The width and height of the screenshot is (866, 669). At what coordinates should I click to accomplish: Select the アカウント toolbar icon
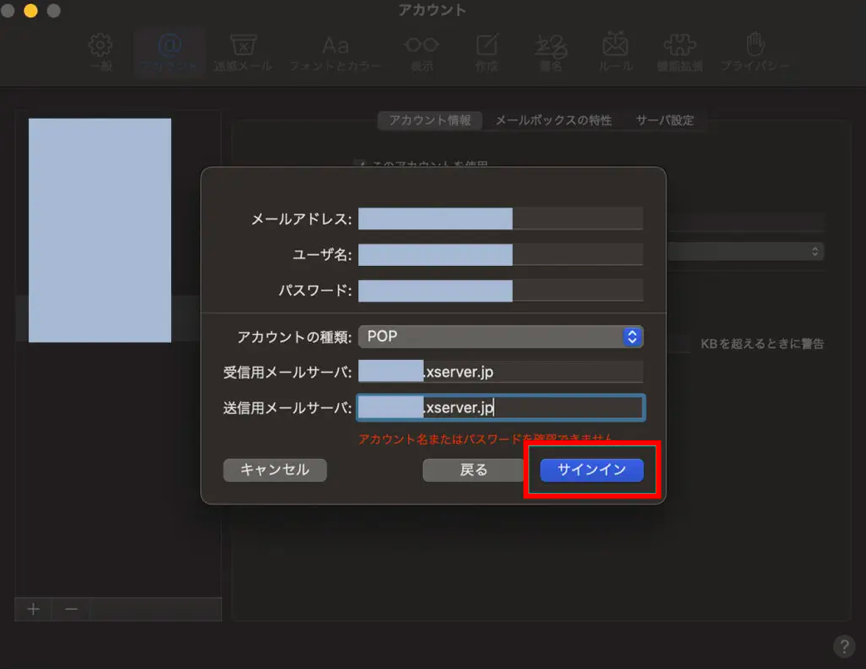(x=169, y=52)
